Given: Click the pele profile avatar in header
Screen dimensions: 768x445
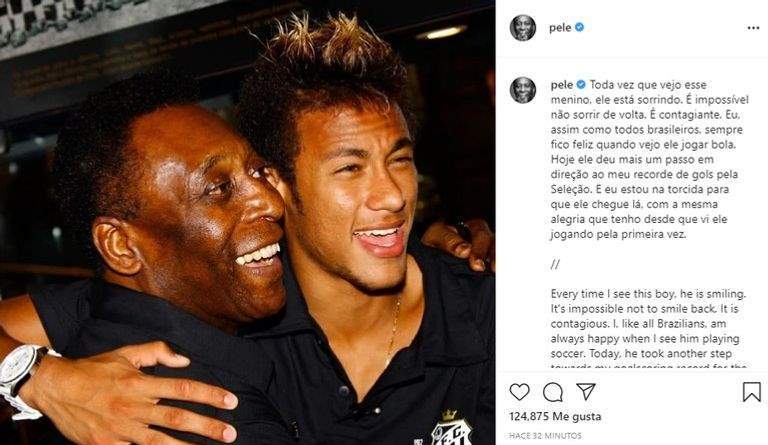Looking at the screenshot, I should 523,27.
